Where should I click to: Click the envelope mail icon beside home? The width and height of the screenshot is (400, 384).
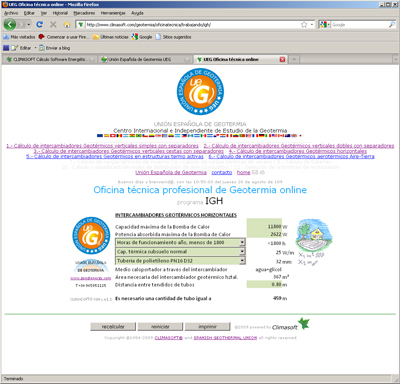click(x=255, y=172)
